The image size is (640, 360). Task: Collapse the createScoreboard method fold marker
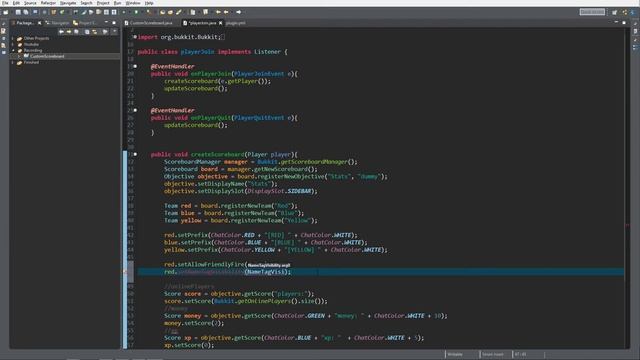(135, 154)
